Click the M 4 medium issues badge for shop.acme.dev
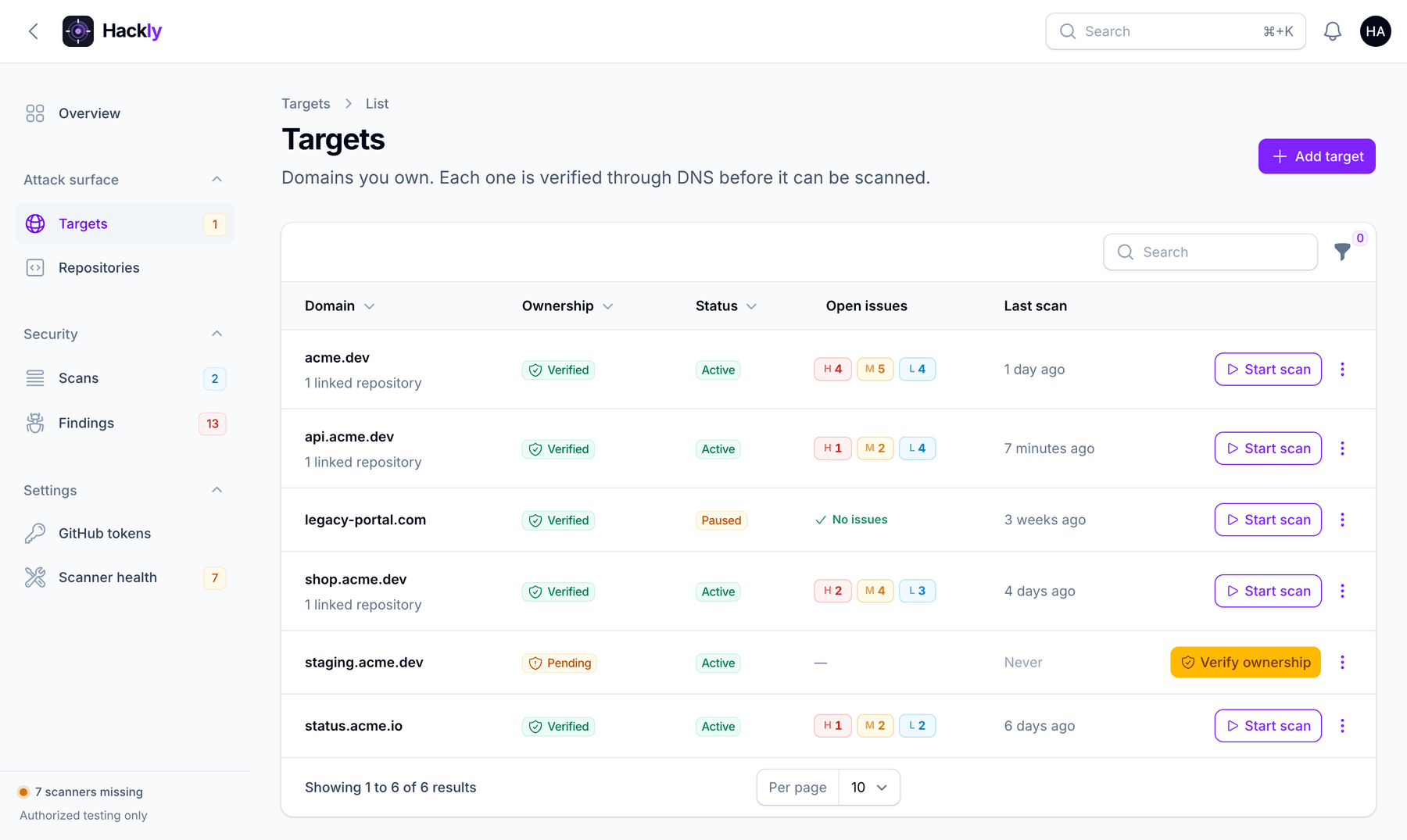 (x=875, y=591)
